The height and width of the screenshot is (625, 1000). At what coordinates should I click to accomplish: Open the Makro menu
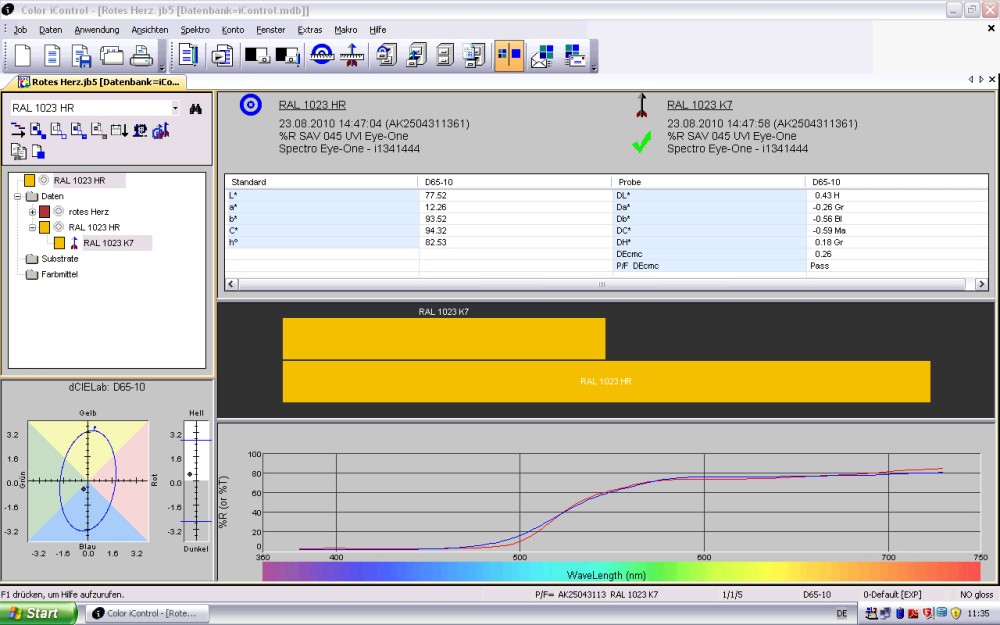pos(346,30)
